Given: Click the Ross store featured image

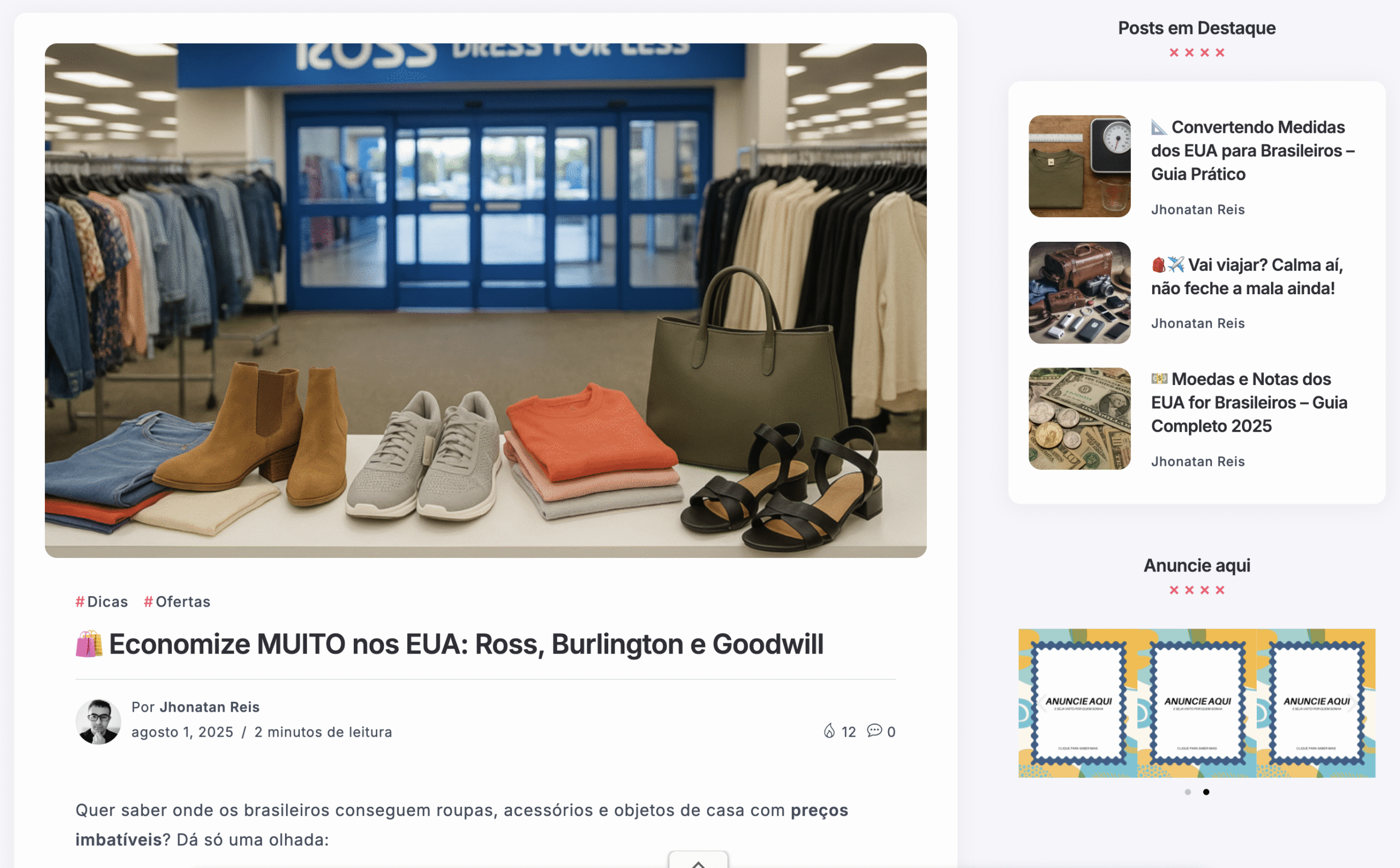Looking at the screenshot, I should point(486,300).
